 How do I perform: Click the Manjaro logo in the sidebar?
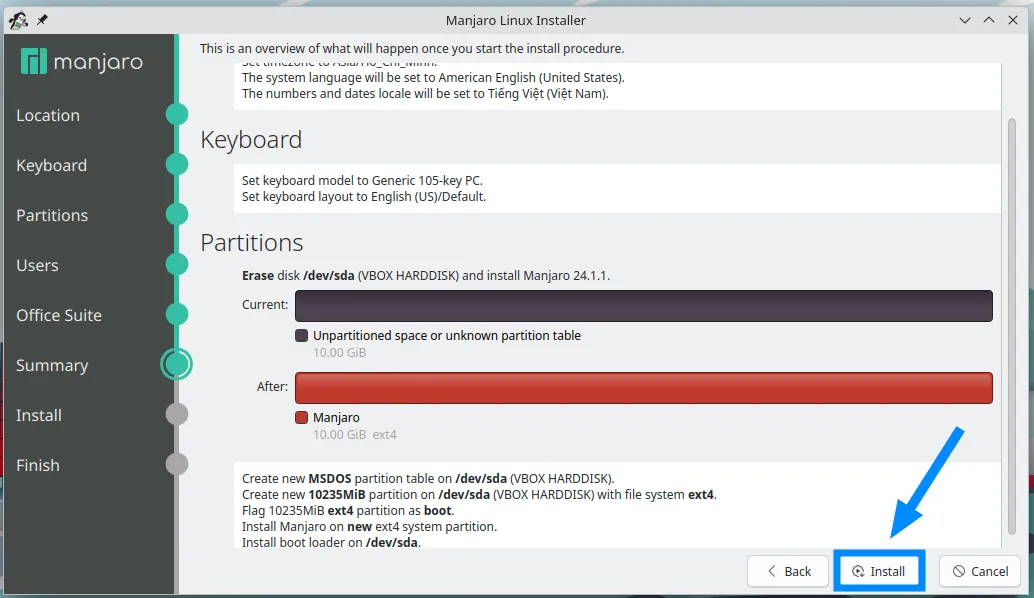click(81, 62)
